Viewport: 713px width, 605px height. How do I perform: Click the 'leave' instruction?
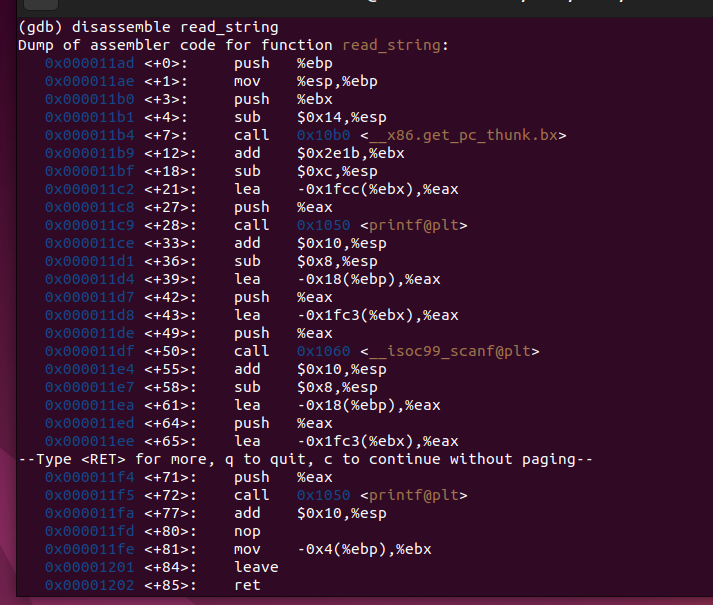pyautogui.click(x=256, y=567)
